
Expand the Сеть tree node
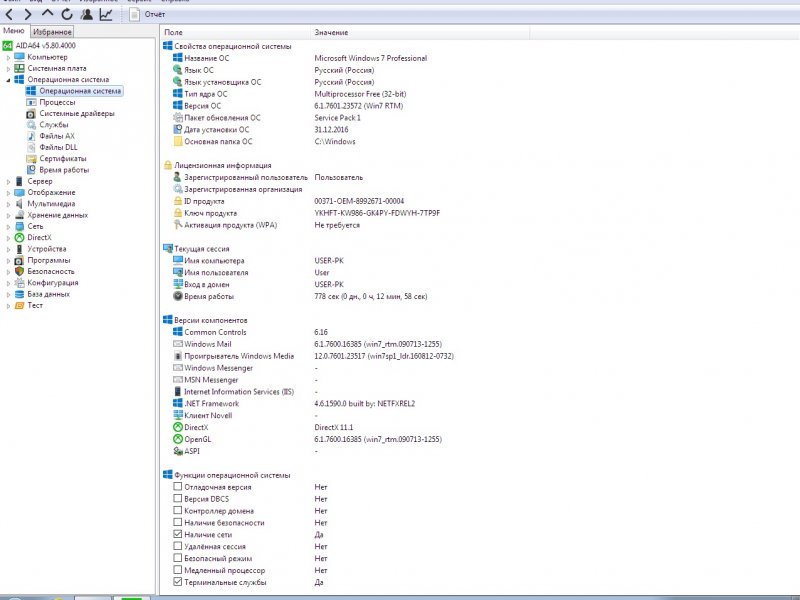point(8,227)
